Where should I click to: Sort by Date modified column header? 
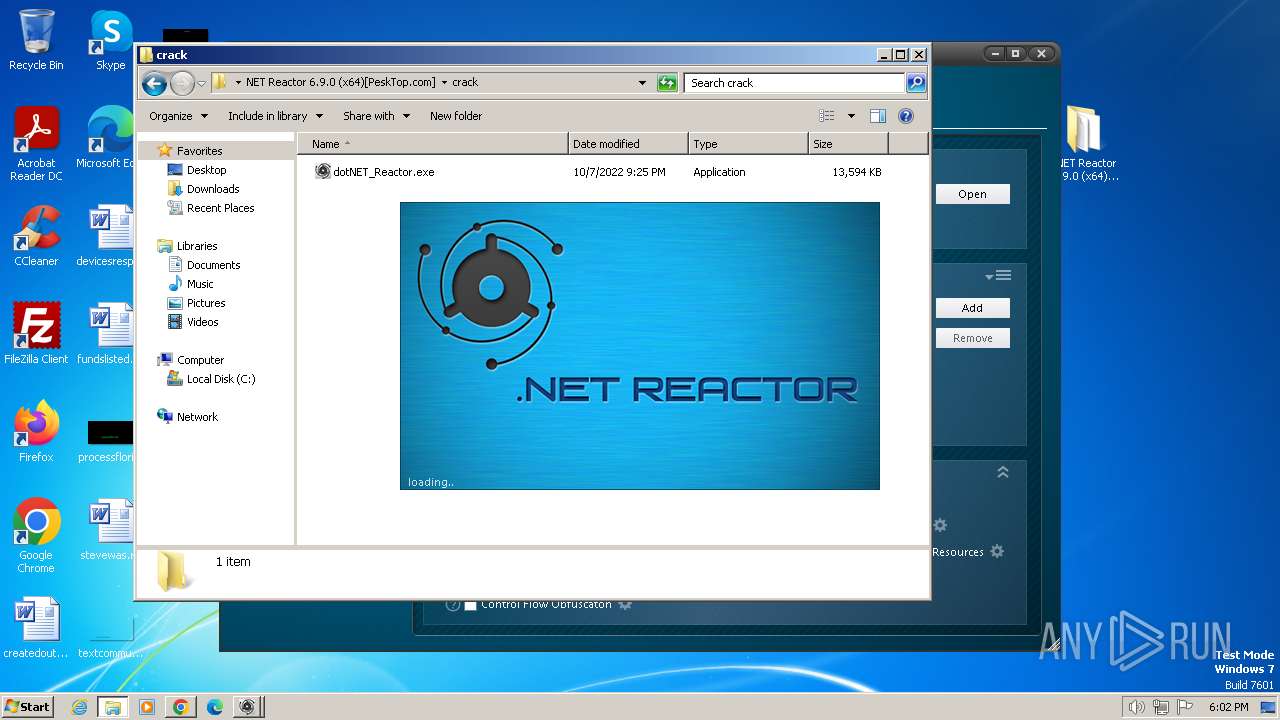coord(628,144)
